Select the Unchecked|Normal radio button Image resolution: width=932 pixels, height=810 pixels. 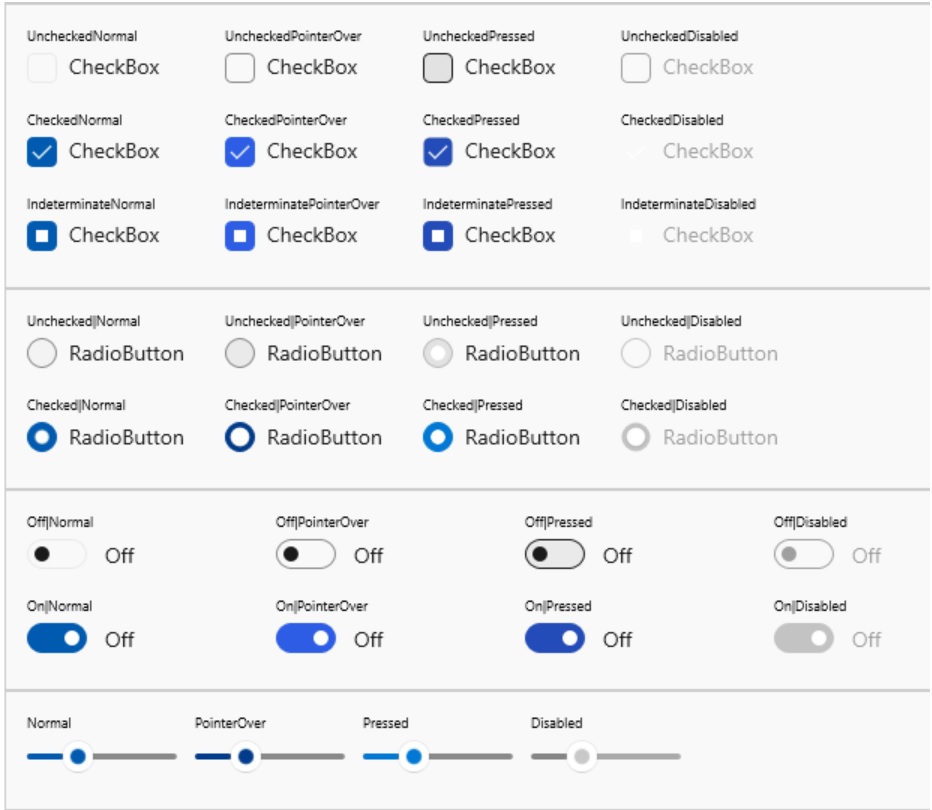pos(42,354)
